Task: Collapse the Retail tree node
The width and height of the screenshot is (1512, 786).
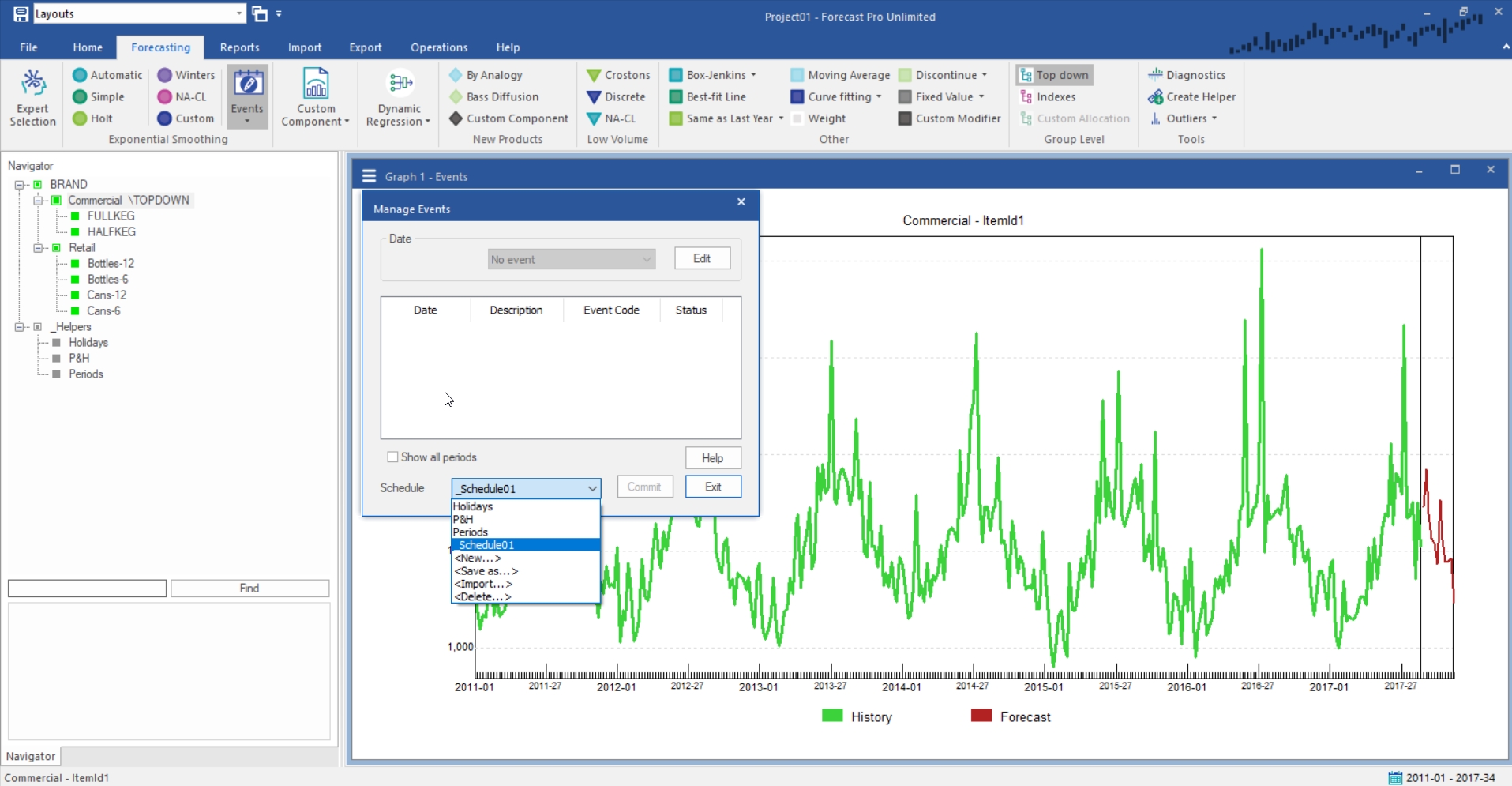Action: pyautogui.click(x=37, y=248)
